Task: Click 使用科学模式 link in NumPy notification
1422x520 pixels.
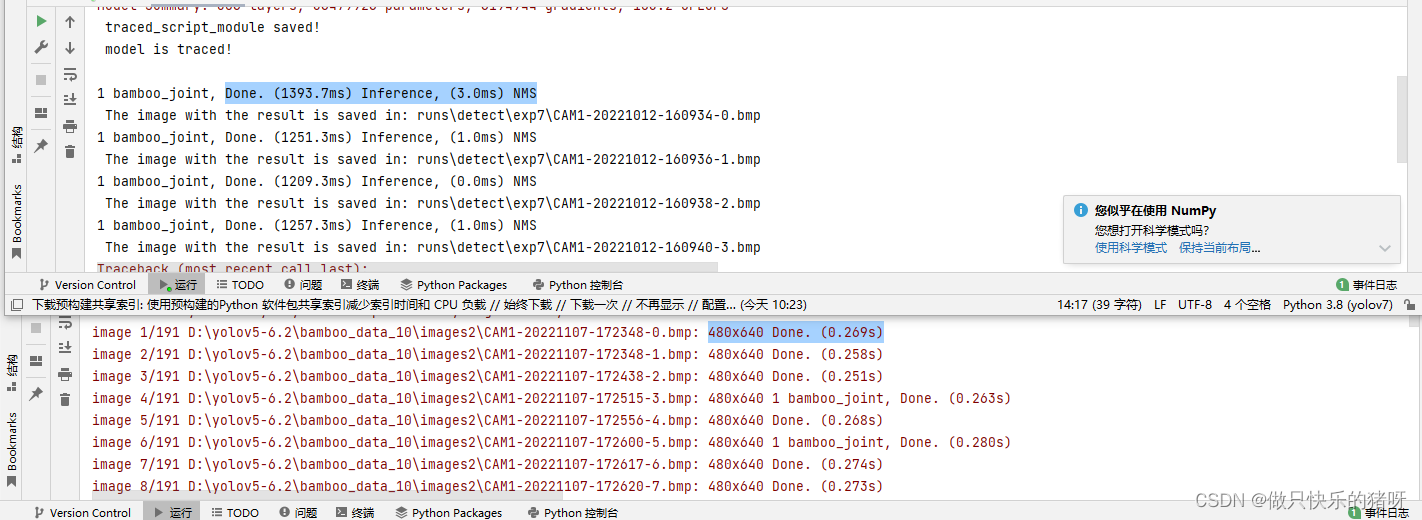Action: (1131, 248)
